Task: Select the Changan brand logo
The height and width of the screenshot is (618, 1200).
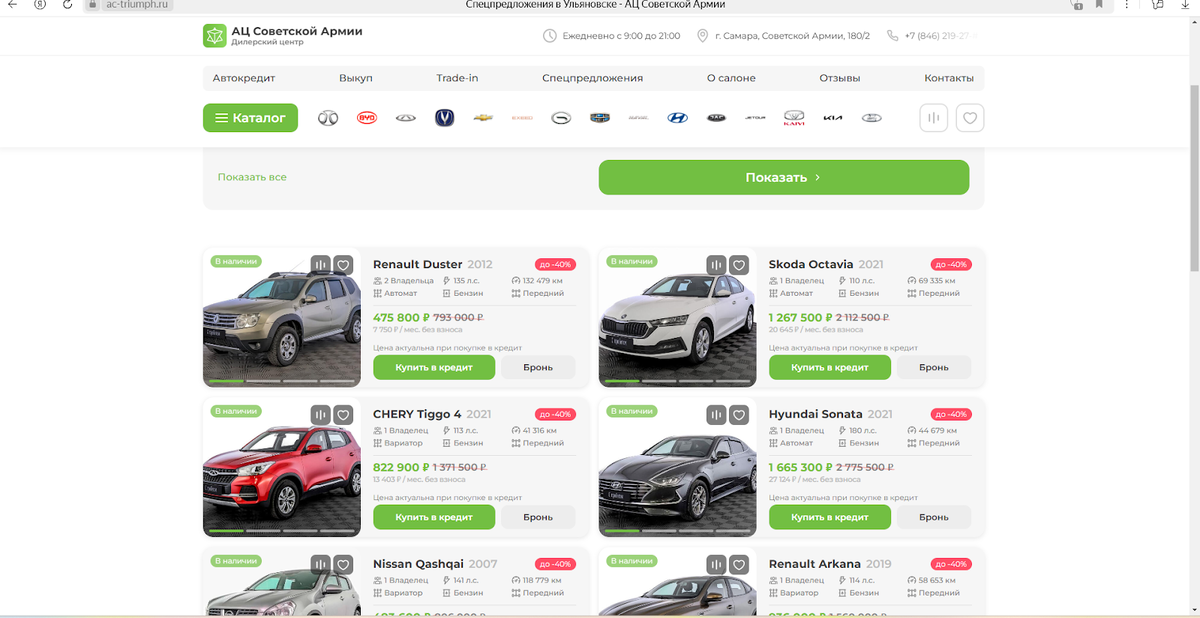Action: click(444, 118)
